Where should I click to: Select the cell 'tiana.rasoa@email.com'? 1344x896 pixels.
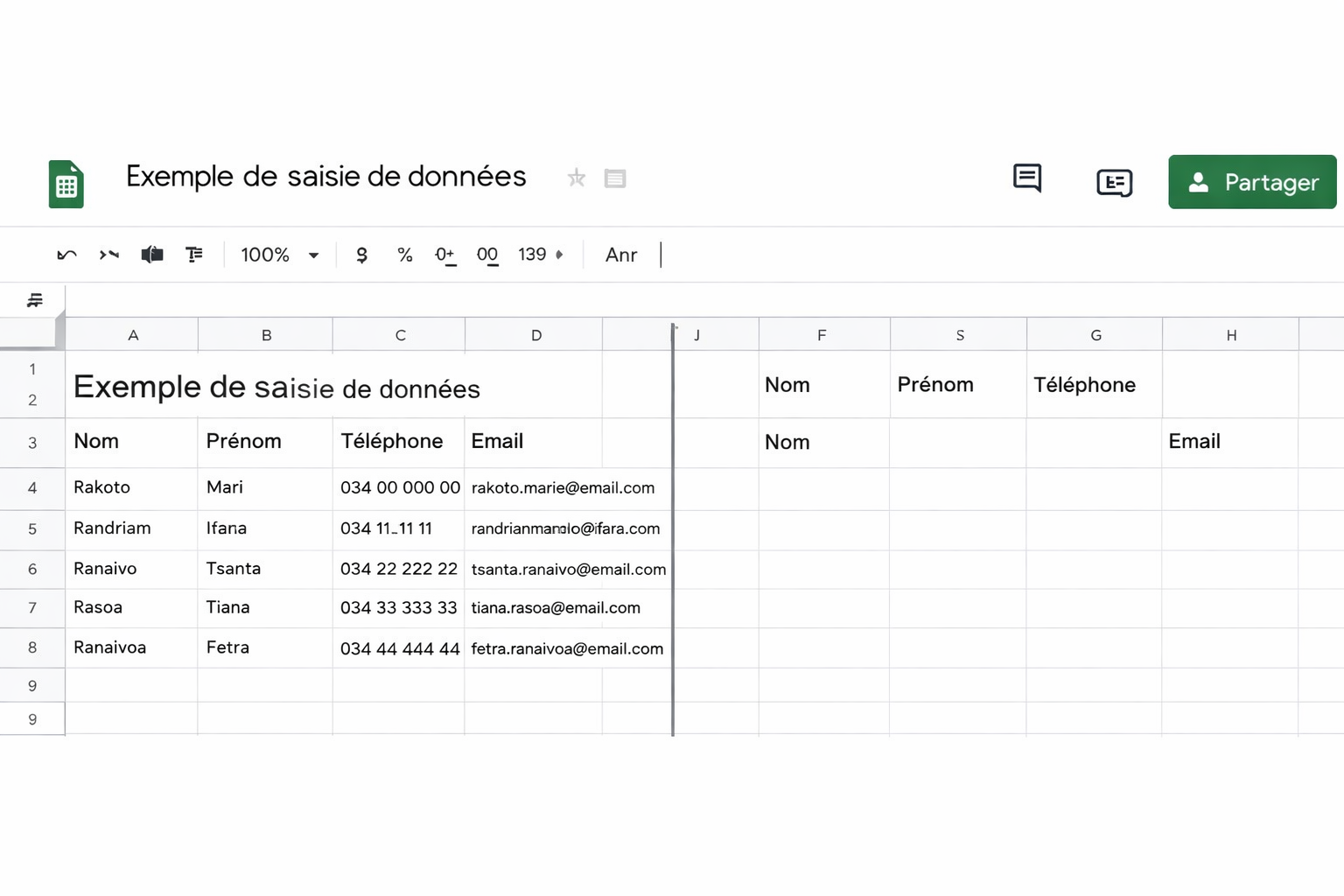[569, 608]
